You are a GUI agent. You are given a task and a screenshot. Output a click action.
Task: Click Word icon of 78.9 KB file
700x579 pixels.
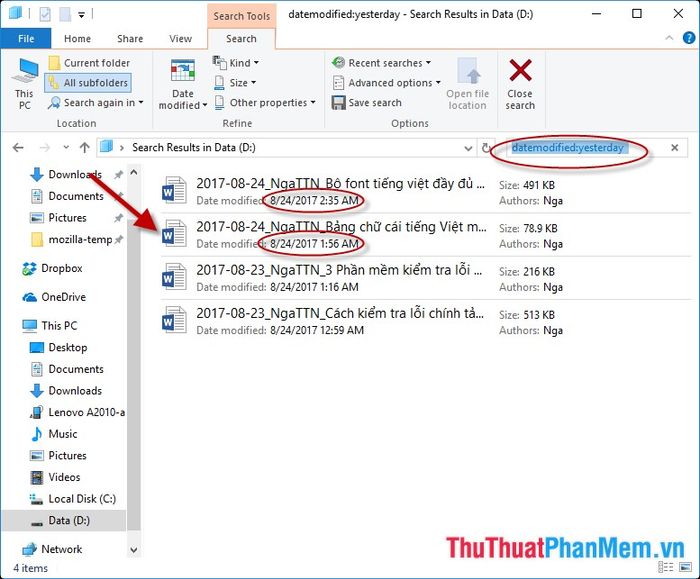(174, 233)
